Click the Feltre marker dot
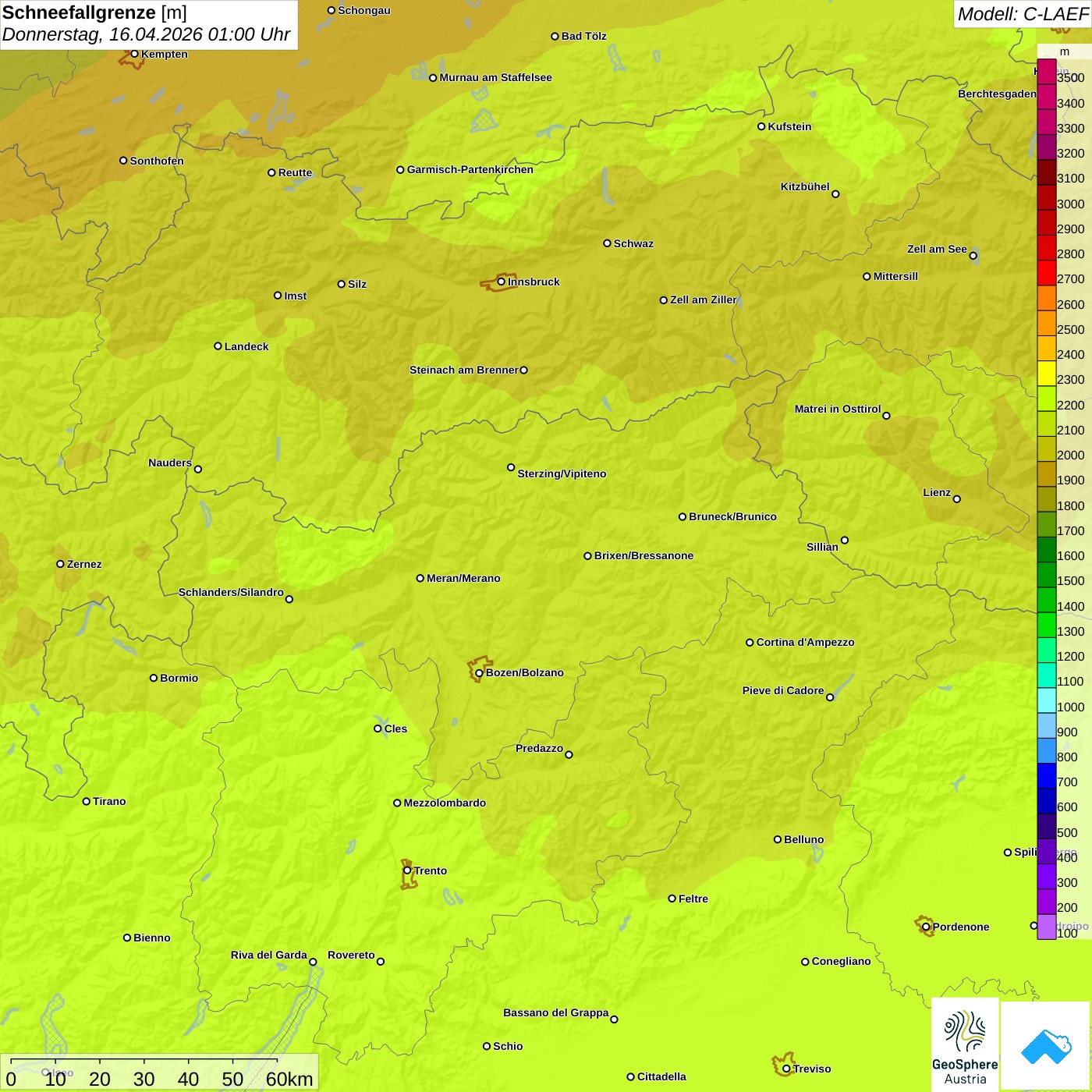 672,899
